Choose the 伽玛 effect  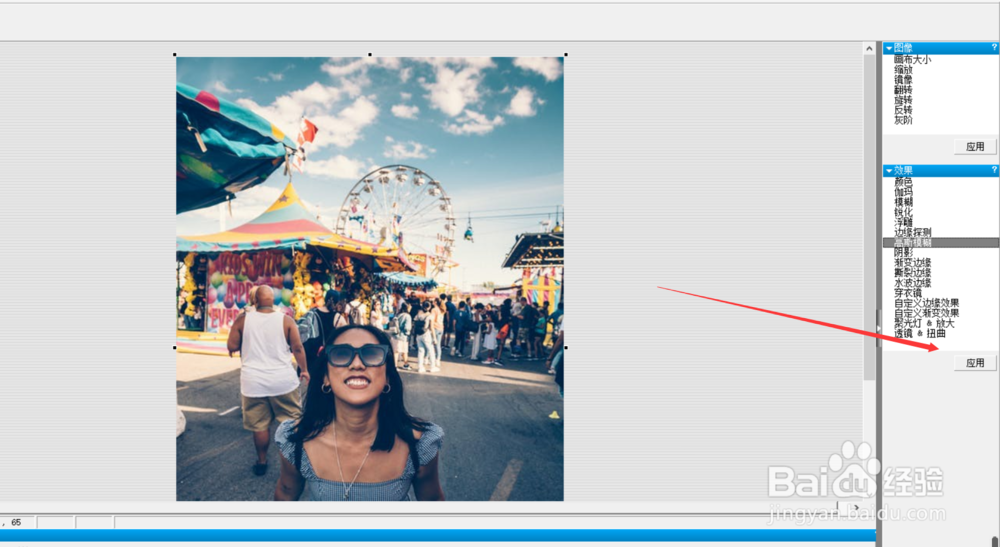[x=903, y=192]
